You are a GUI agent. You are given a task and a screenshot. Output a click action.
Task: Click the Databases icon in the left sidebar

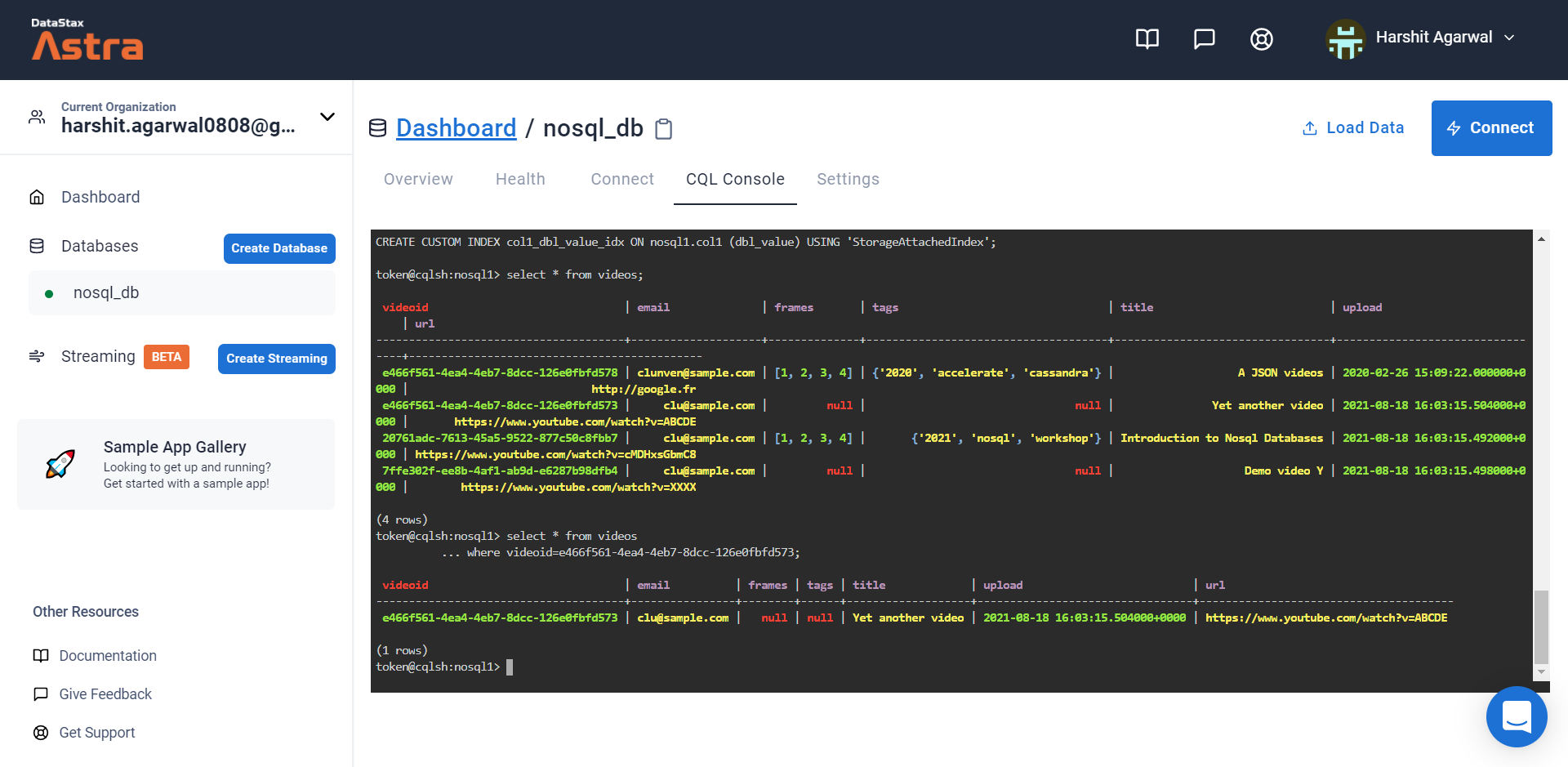[x=37, y=245]
